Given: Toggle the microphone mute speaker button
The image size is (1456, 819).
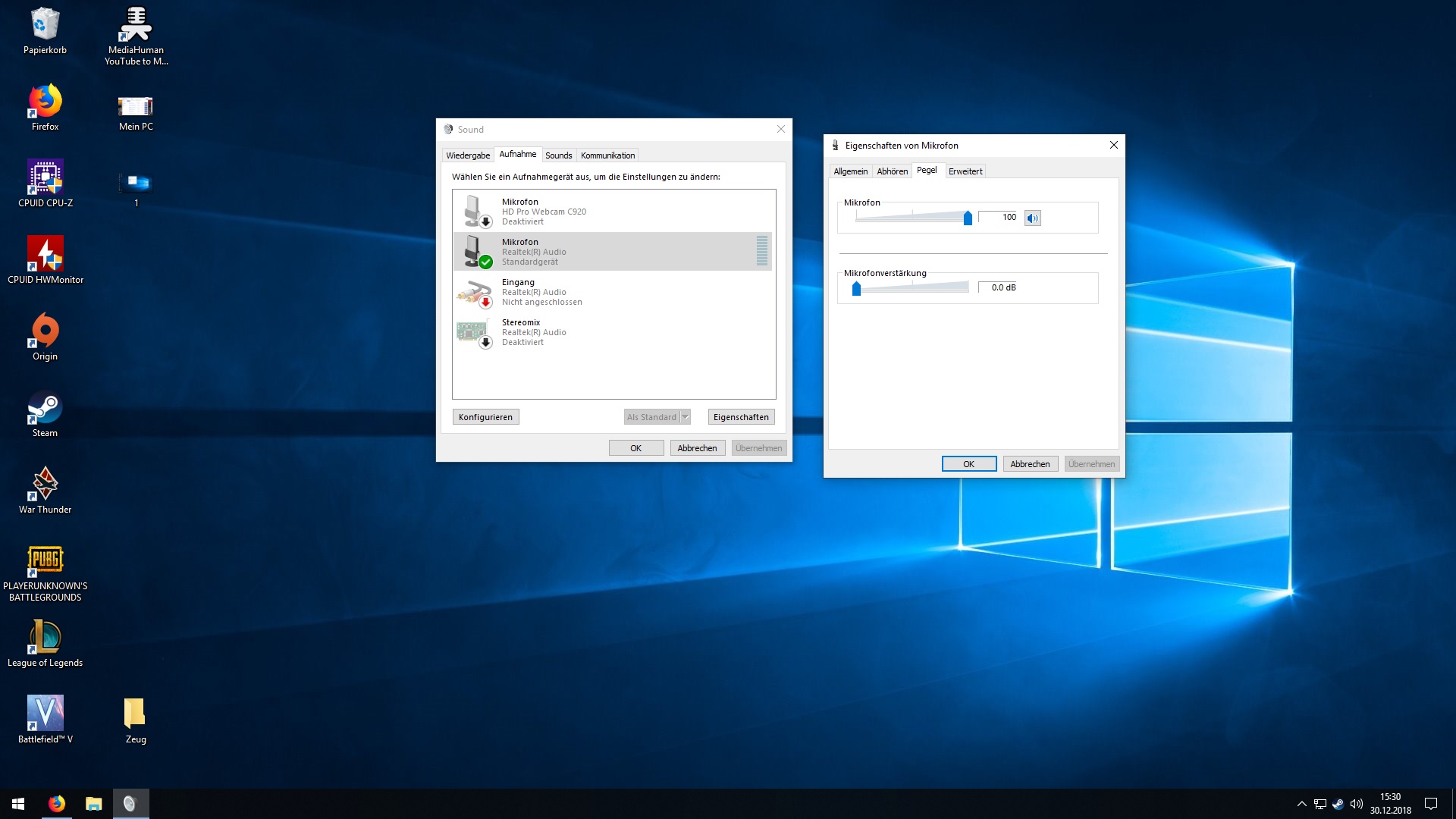Looking at the screenshot, I should pyautogui.click(x=1032, y=218).
